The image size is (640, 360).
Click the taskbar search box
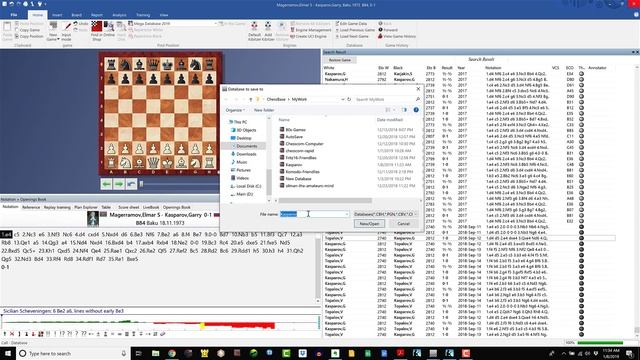(x=73, y=353)
